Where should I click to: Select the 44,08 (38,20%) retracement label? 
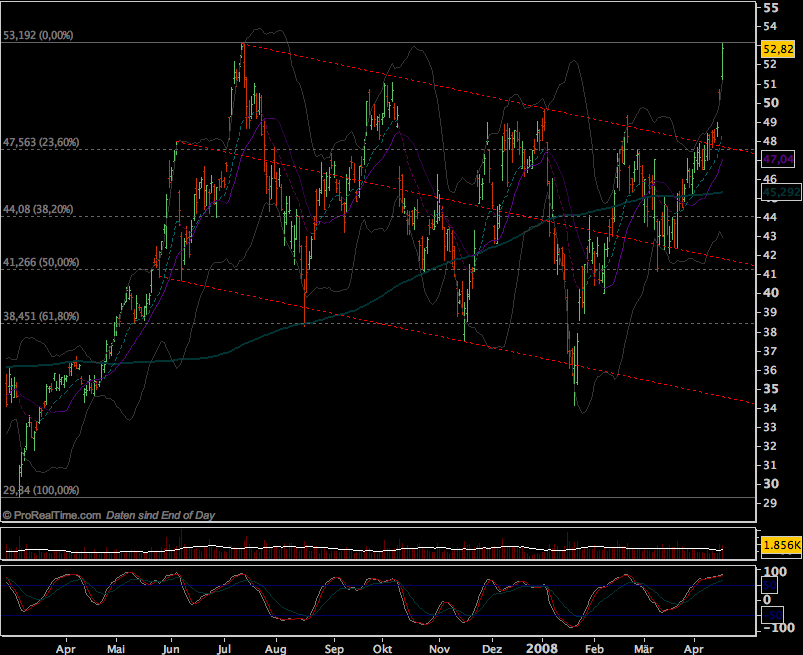39,209
